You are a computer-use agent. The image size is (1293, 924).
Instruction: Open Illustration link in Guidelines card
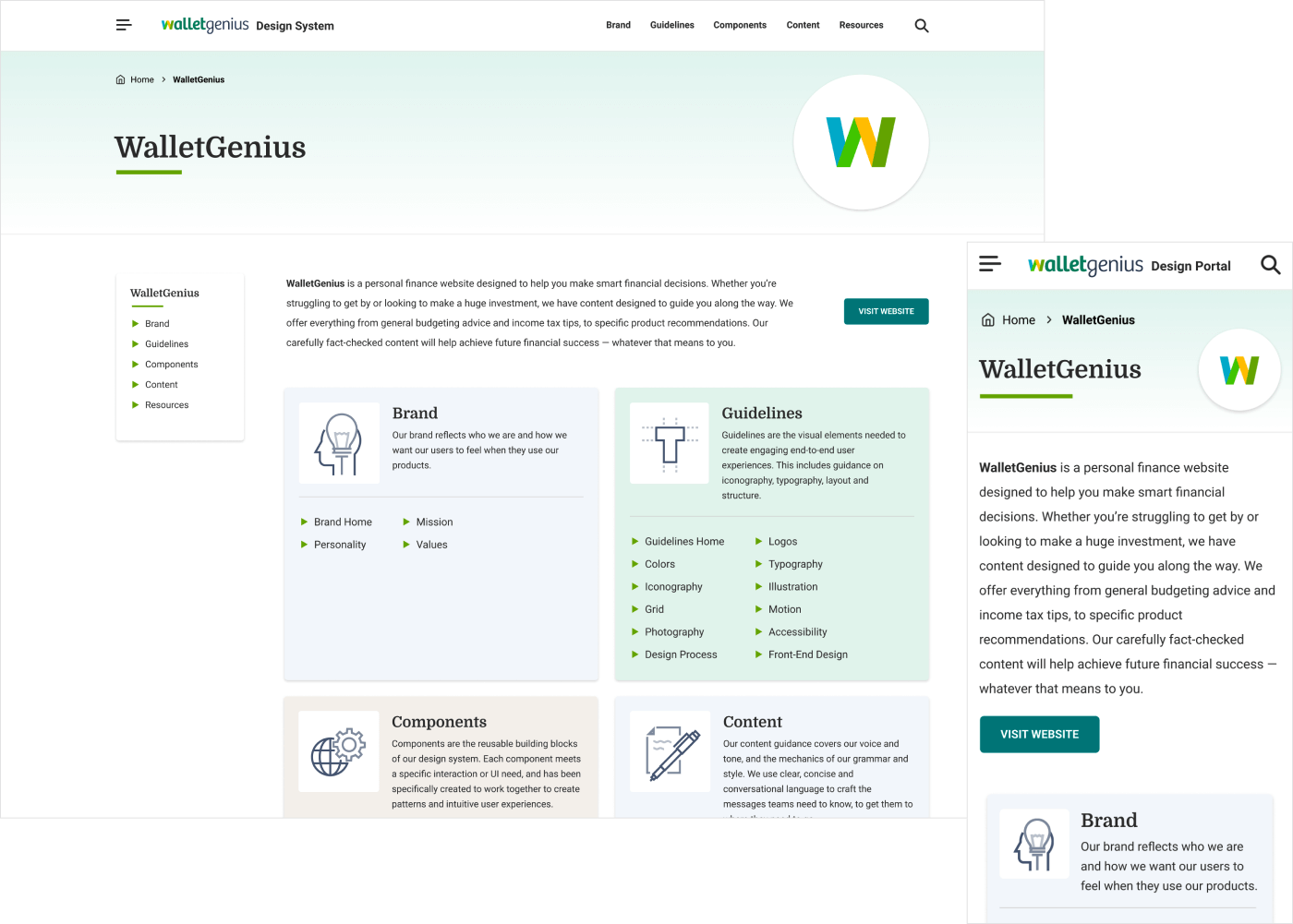(792, 587)
